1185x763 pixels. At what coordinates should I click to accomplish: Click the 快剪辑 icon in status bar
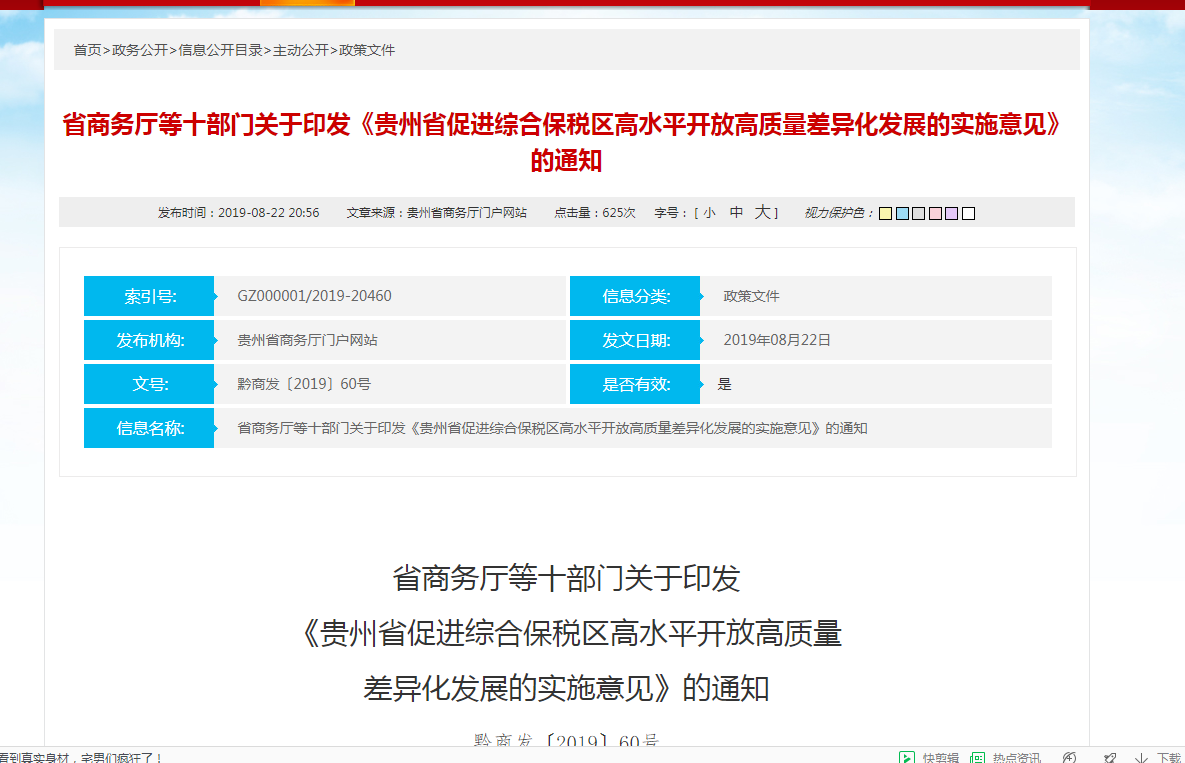click(907, 757)
